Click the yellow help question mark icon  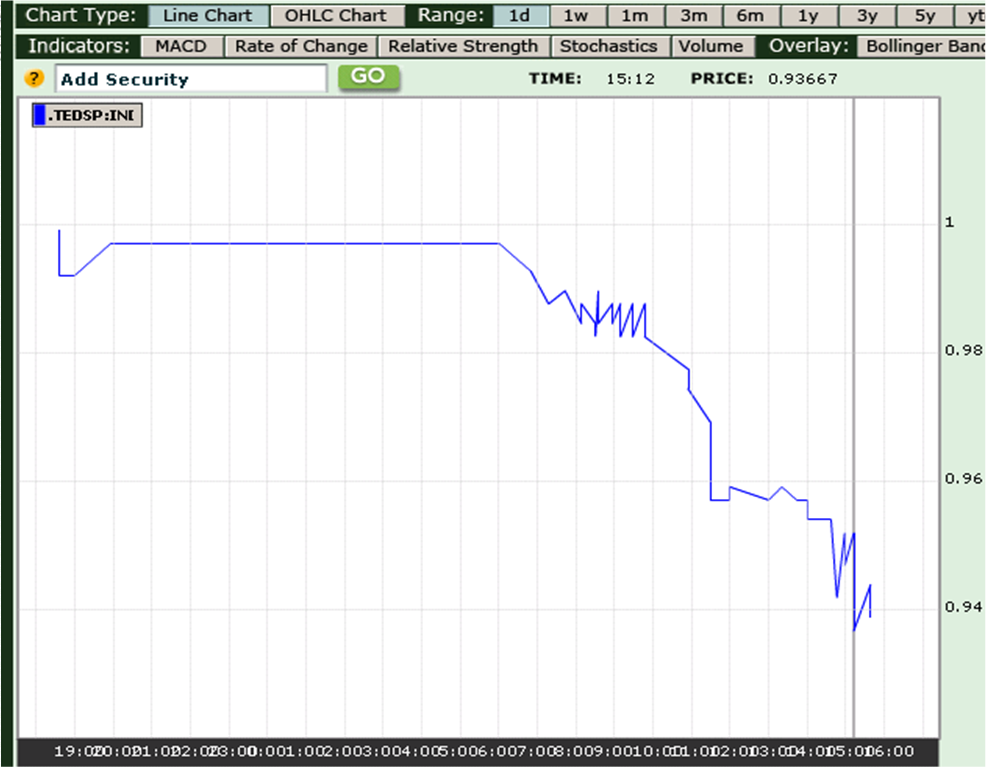click(x=34, y=79)
